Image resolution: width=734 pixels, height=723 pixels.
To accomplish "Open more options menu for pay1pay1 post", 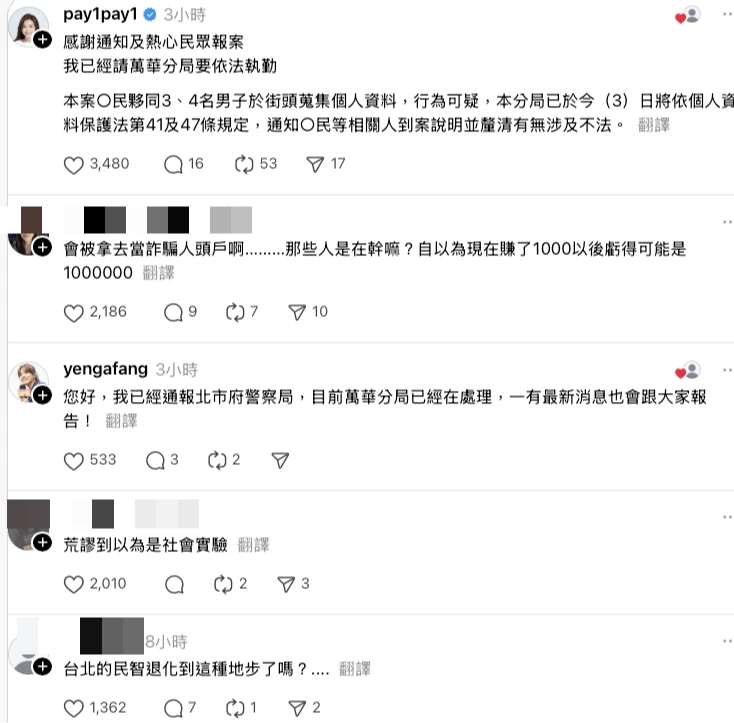I will pos(727,15).
